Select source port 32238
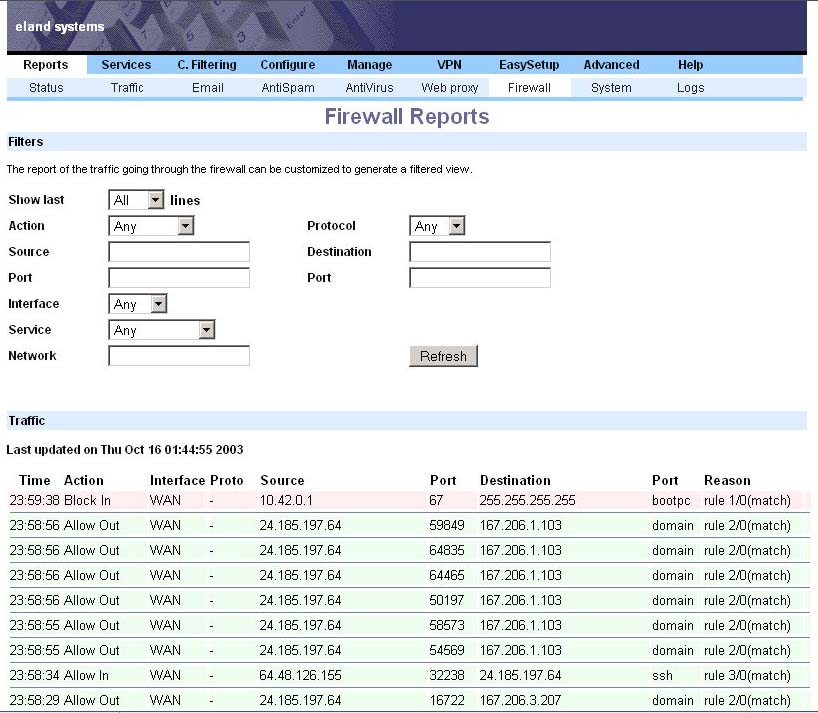 (447, 675)
